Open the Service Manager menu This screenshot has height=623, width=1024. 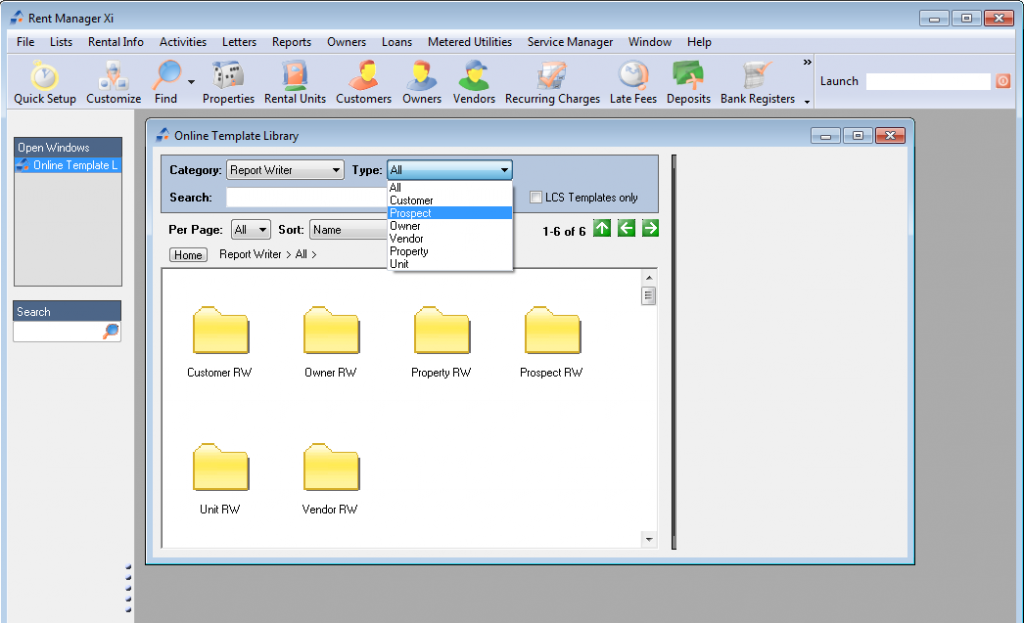coord(570,42)
